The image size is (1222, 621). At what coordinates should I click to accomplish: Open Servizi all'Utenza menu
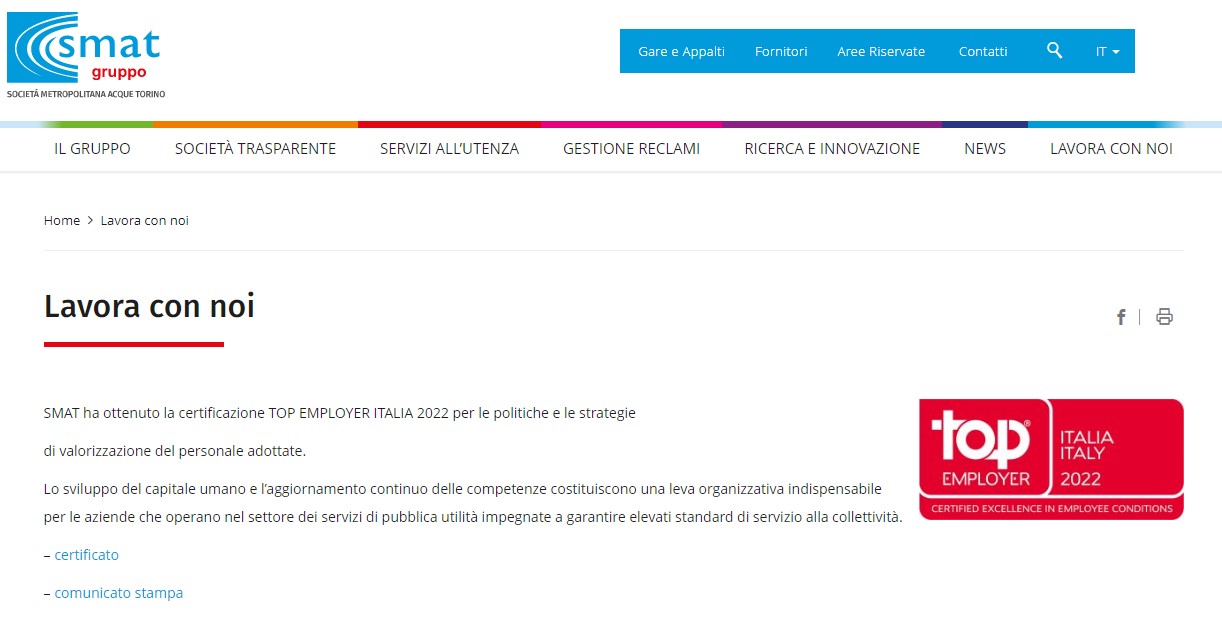(449, 149)
